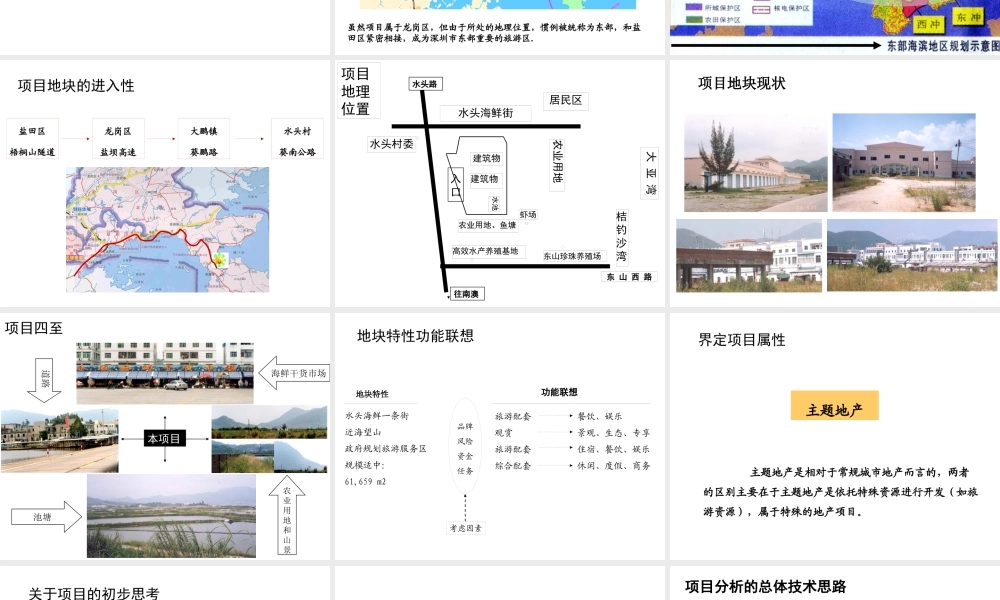Select the 项目地理位置 title box

click(358, 91)
